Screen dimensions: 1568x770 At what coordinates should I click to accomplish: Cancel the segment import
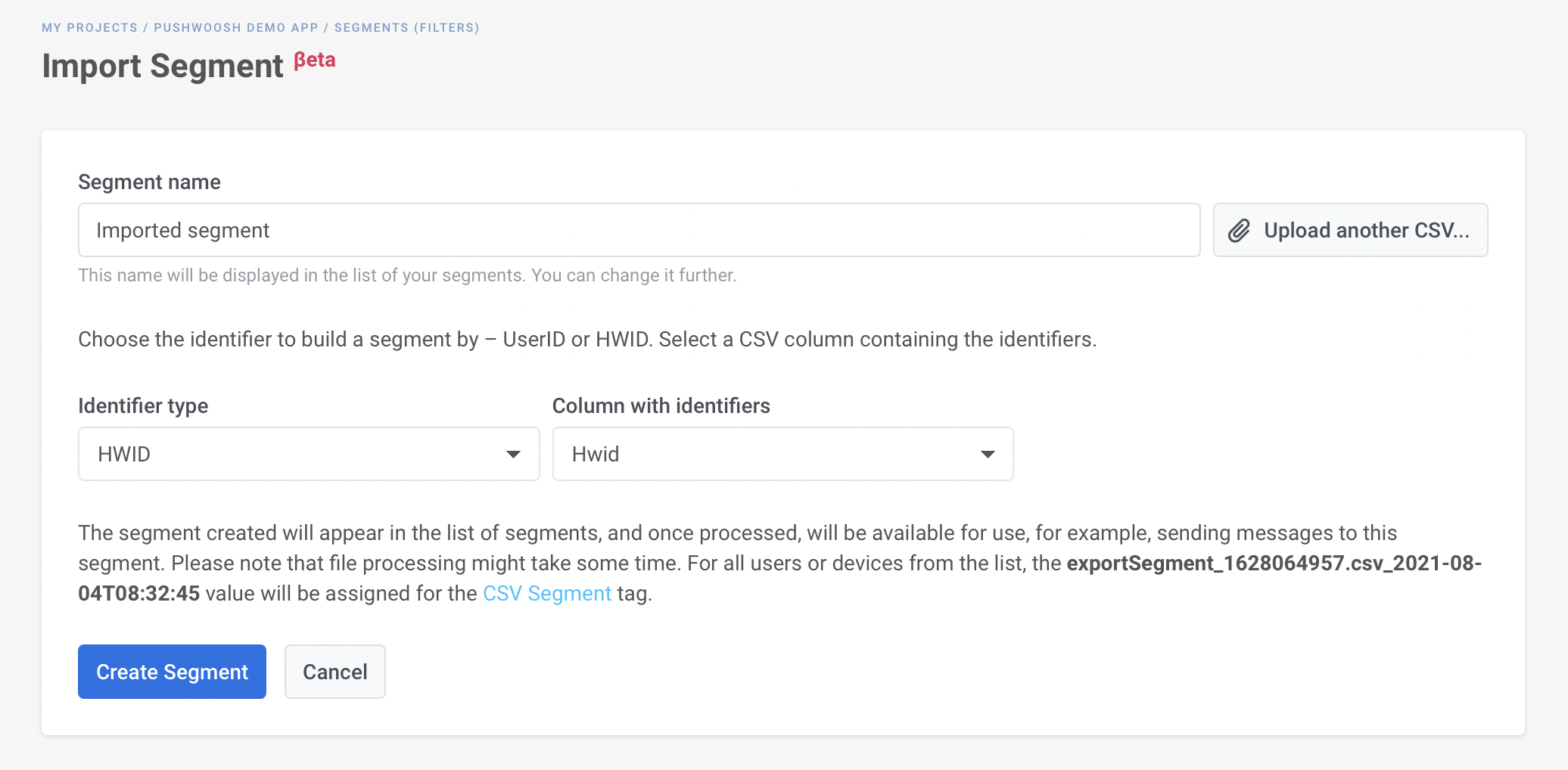click(x=334, y=672)
